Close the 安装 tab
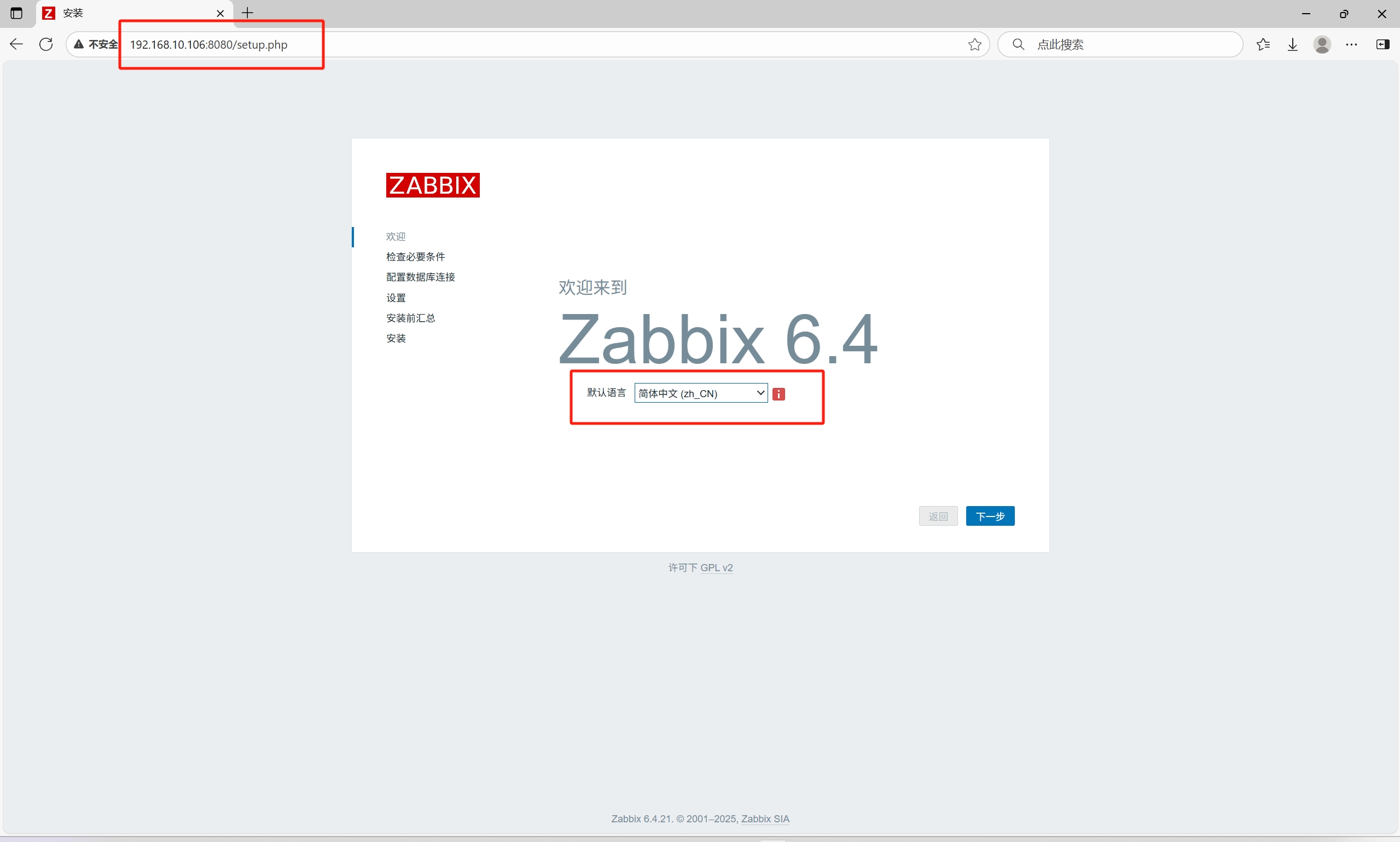 tap(220, 13)
